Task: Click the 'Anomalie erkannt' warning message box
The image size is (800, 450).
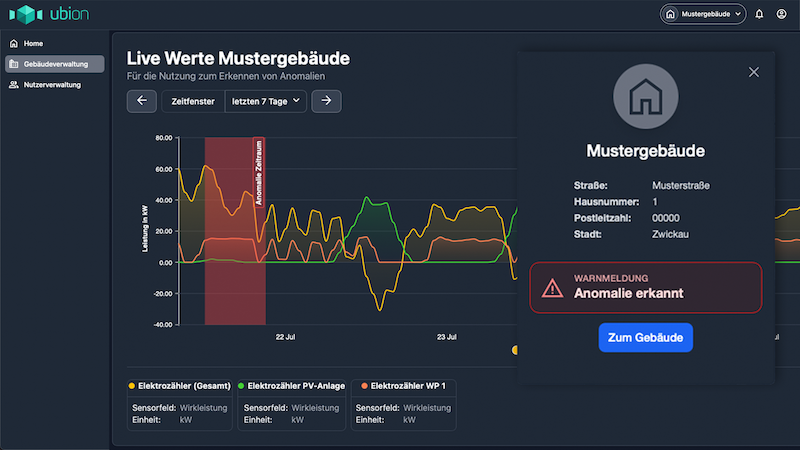Action: pyautogui.click(x=645, y=288)
